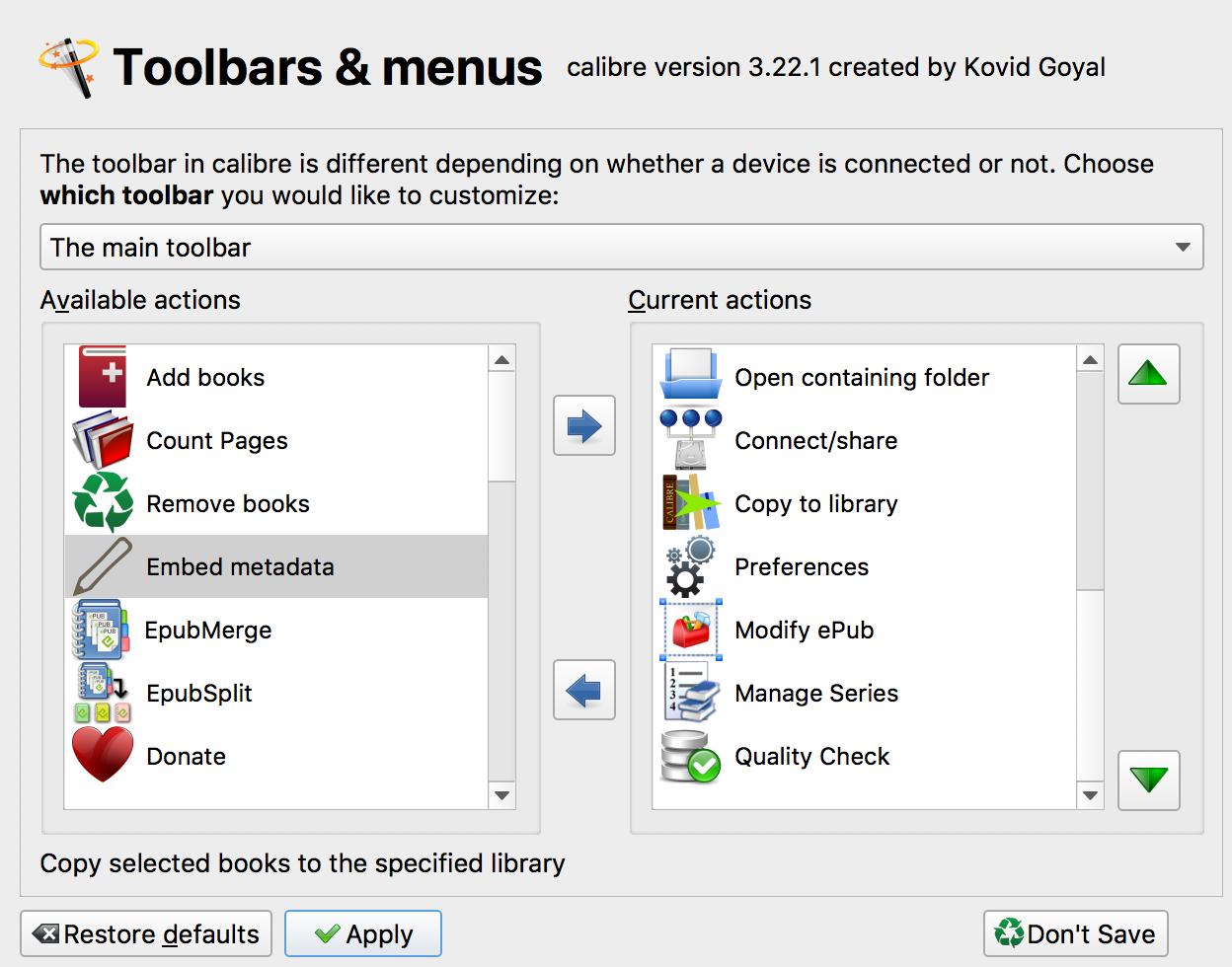1232x967 pixels.
Task: Select the Count Pages icon
Action: point(103,440)
